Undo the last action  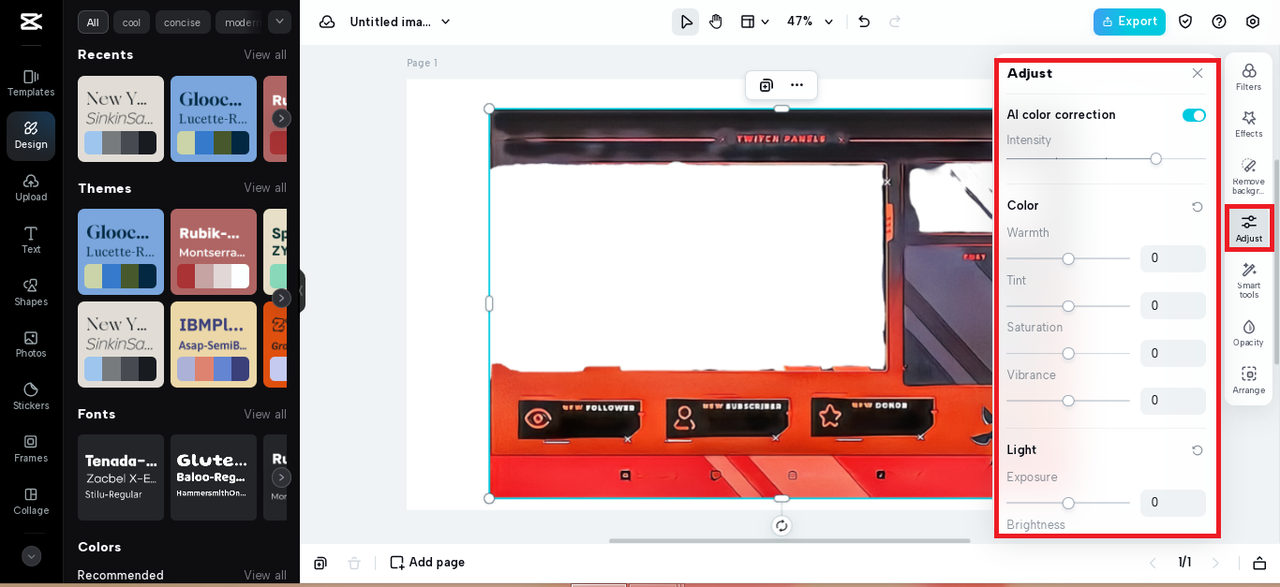864,22
